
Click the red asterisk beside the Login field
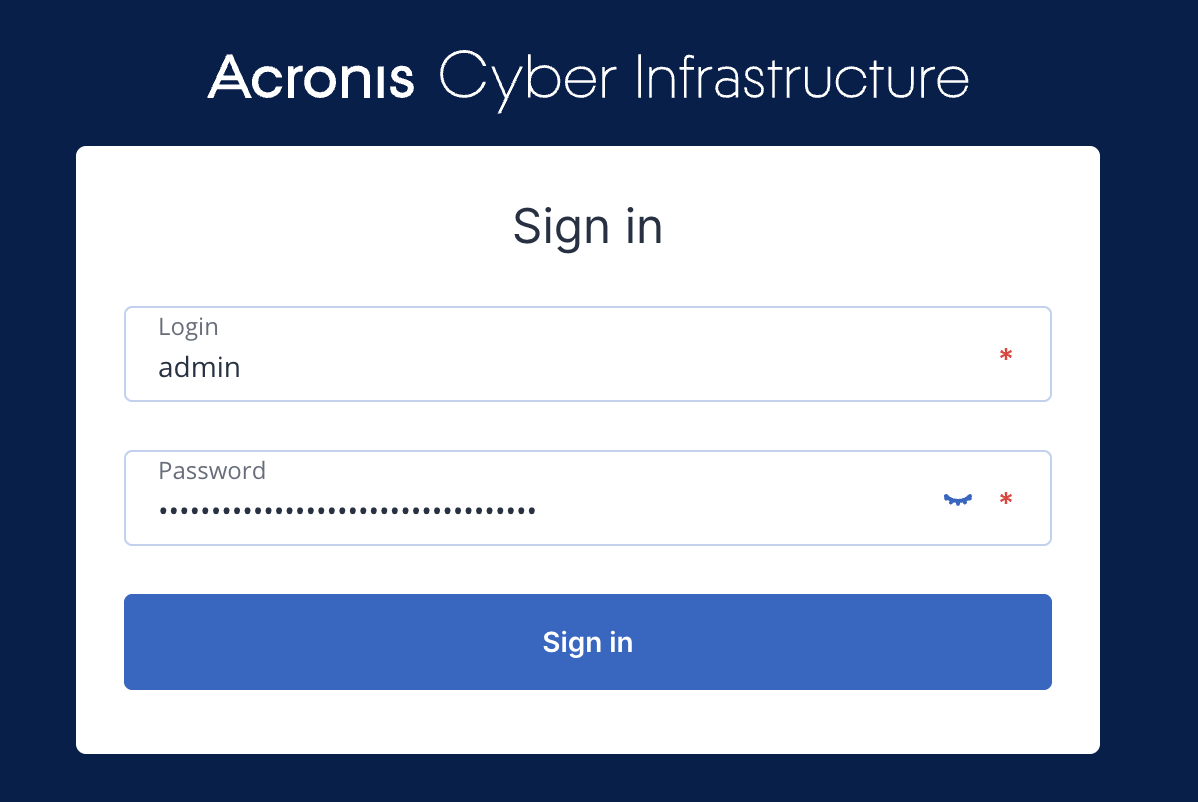point(1006,354)
